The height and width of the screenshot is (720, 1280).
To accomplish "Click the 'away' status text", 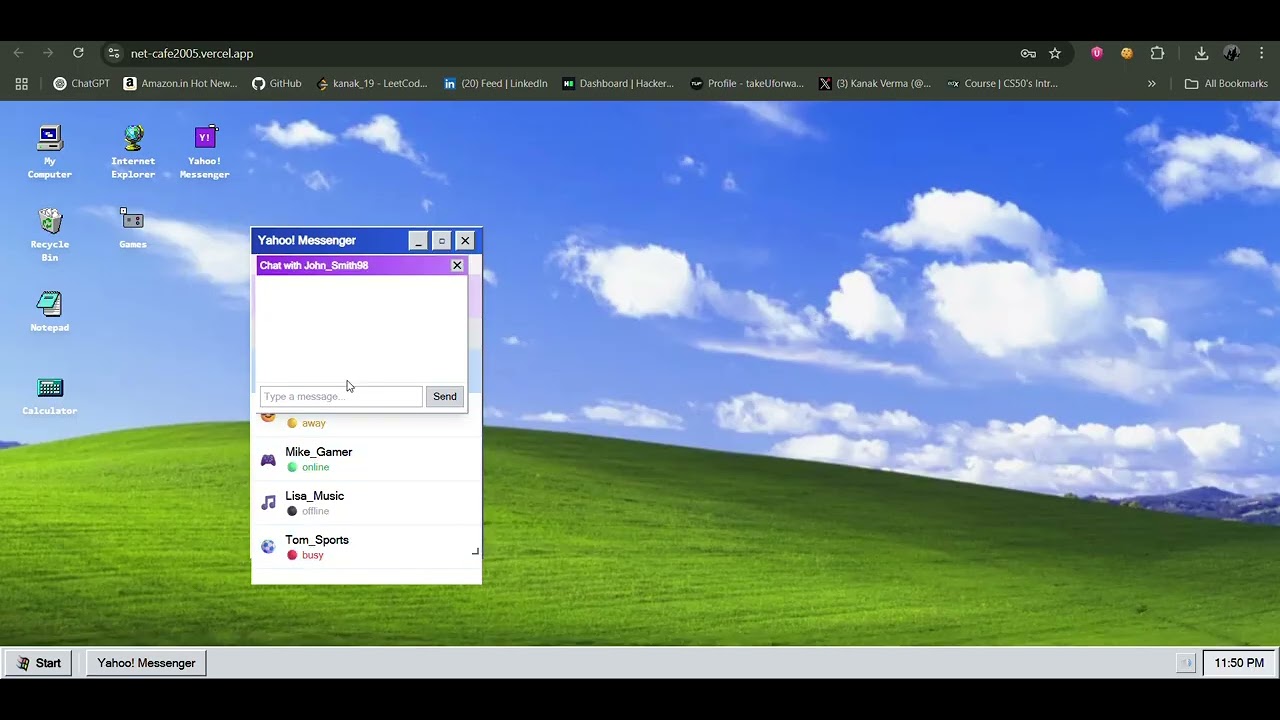I will point(314,423).
